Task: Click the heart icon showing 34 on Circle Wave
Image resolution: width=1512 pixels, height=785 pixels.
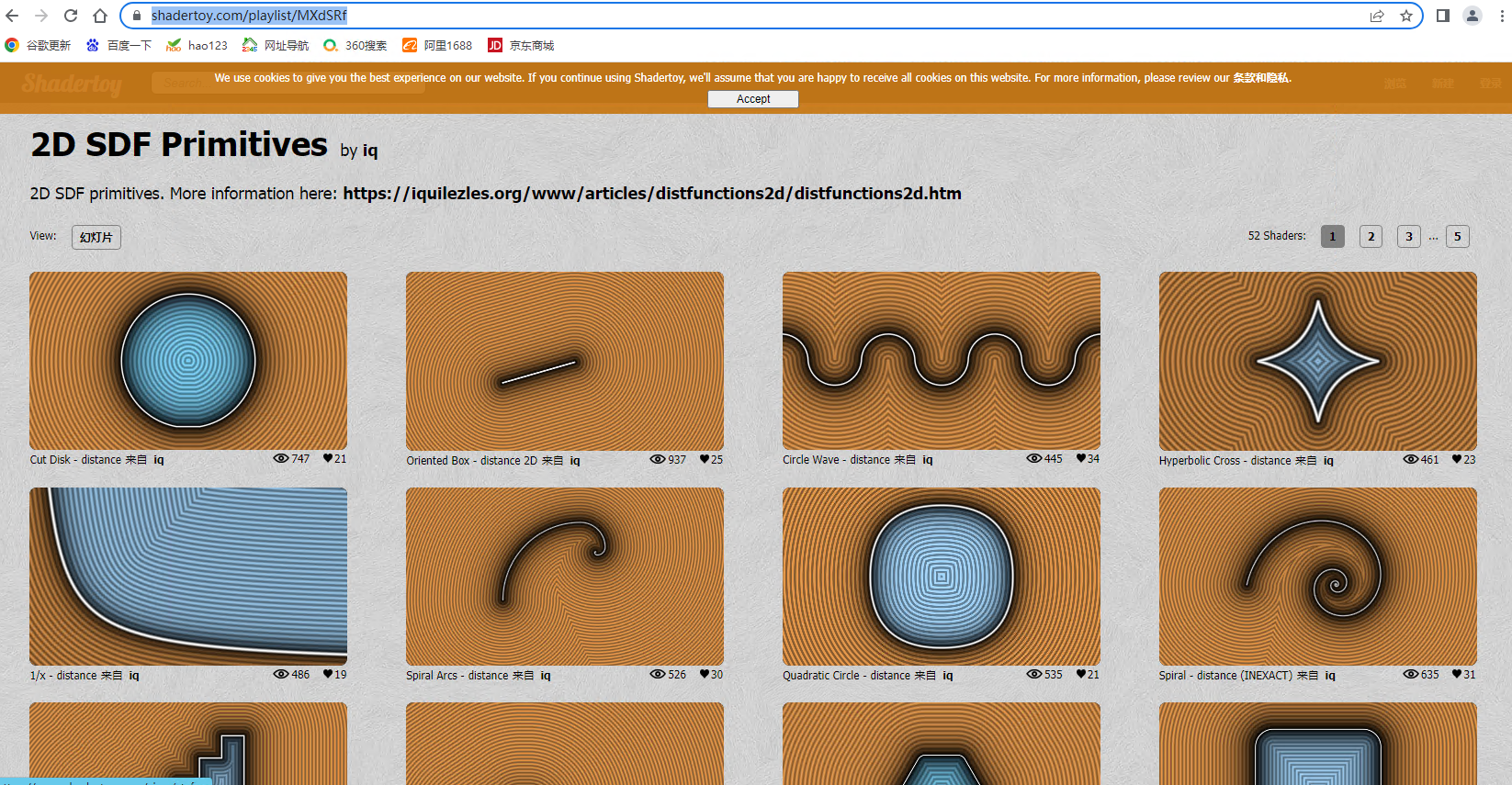Action: coord(1081,458)
